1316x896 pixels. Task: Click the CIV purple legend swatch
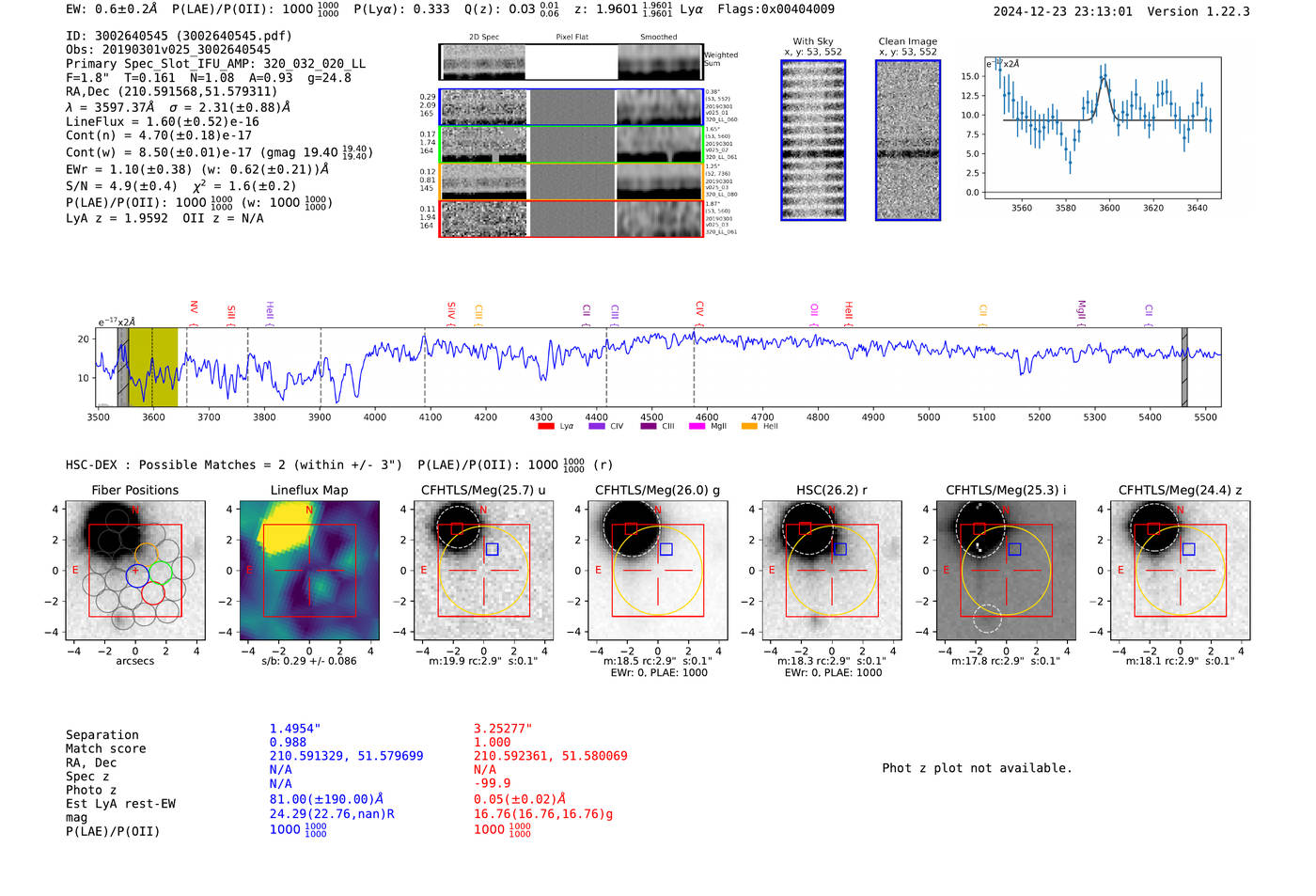coord(596,427)
